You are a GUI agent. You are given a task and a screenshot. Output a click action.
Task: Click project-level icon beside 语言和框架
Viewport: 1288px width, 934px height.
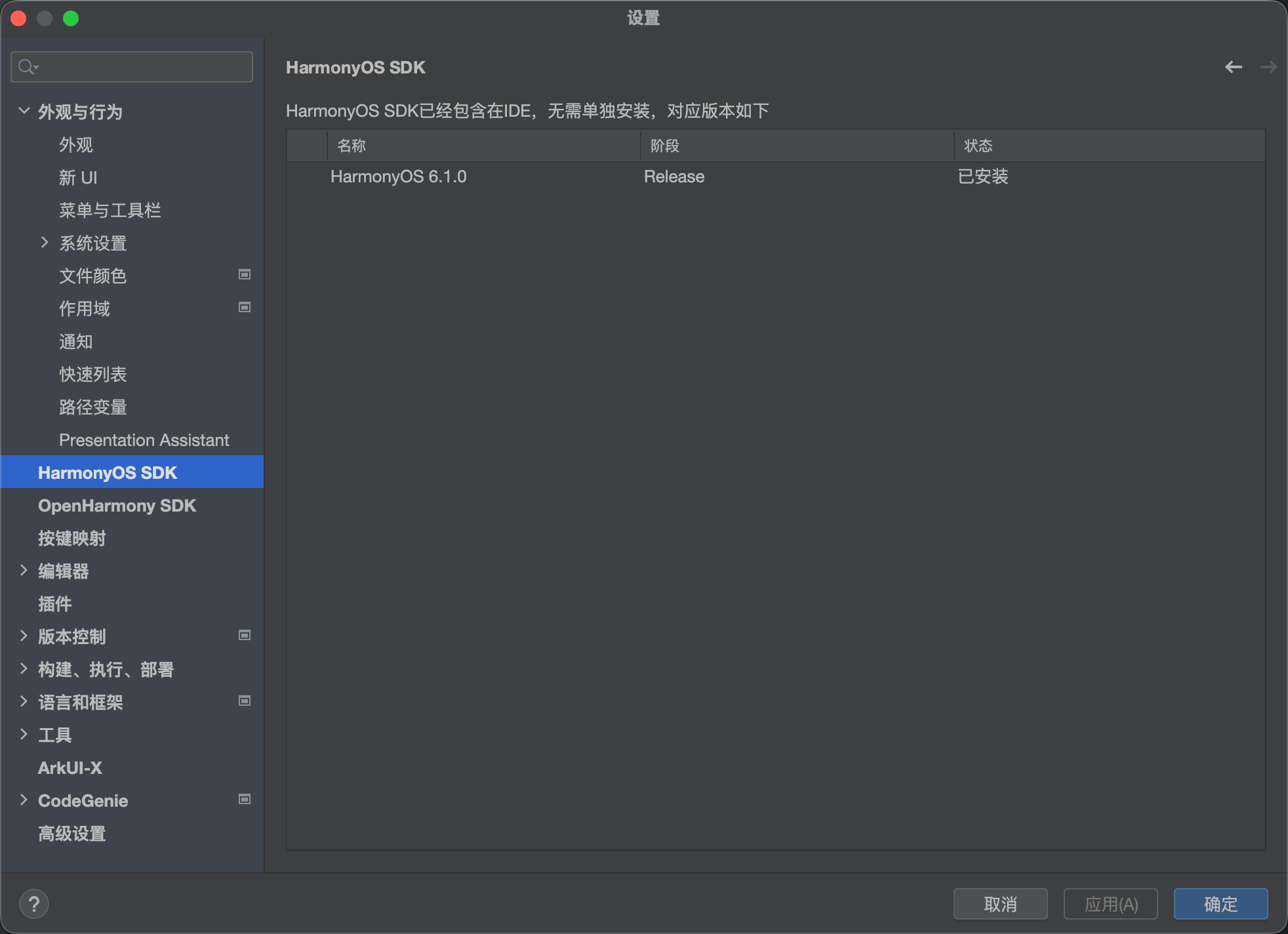(x=245, y=701)
